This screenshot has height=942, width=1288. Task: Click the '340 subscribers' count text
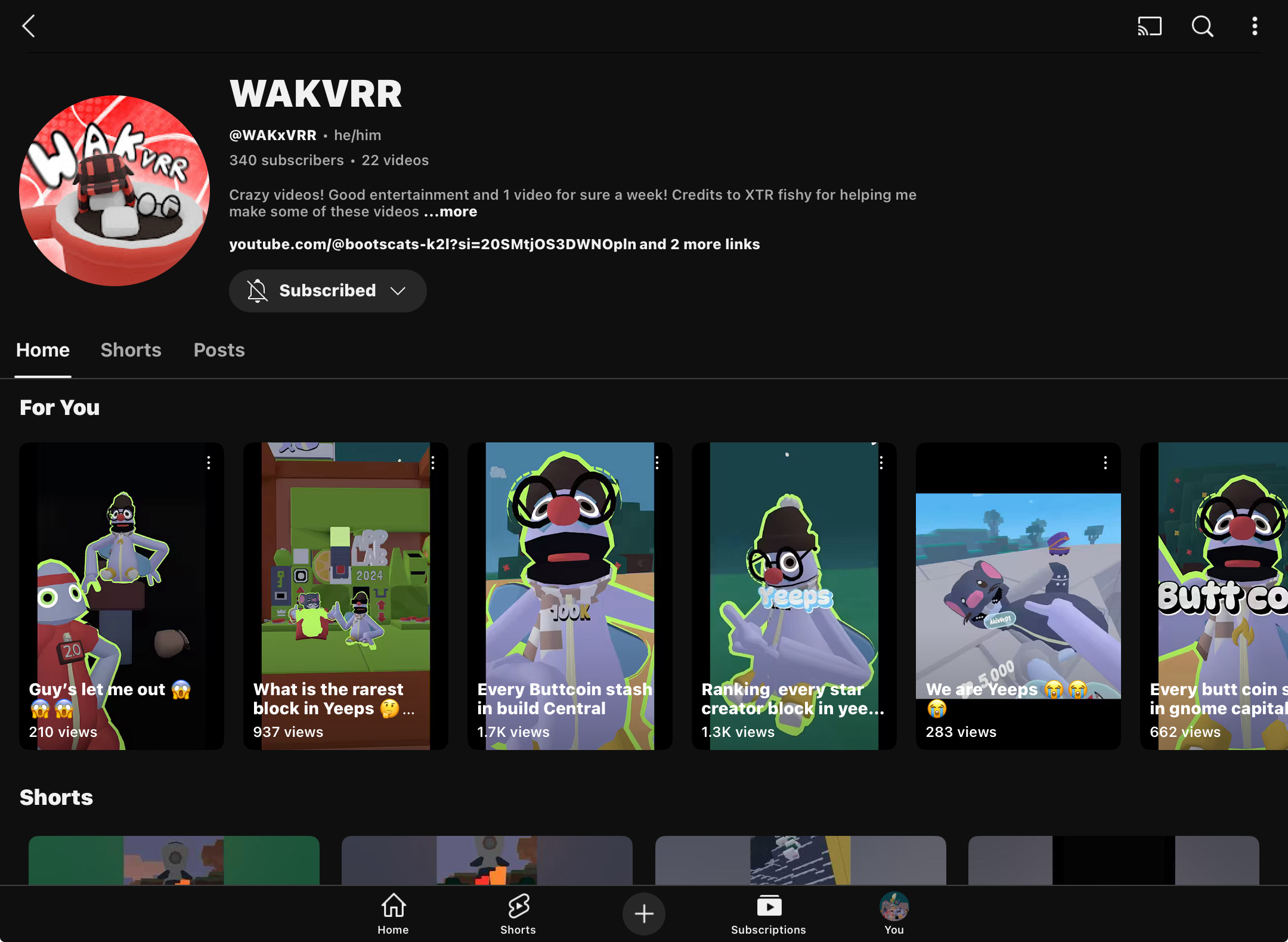pyautogui.click(x=287, y=160)
